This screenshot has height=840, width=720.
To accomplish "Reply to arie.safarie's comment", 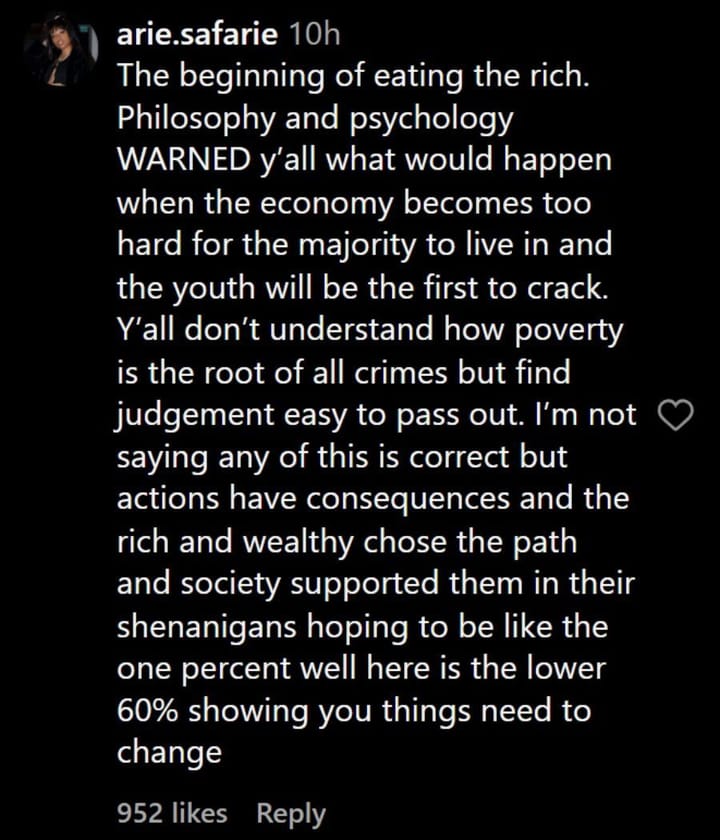I will click(291, 813).
